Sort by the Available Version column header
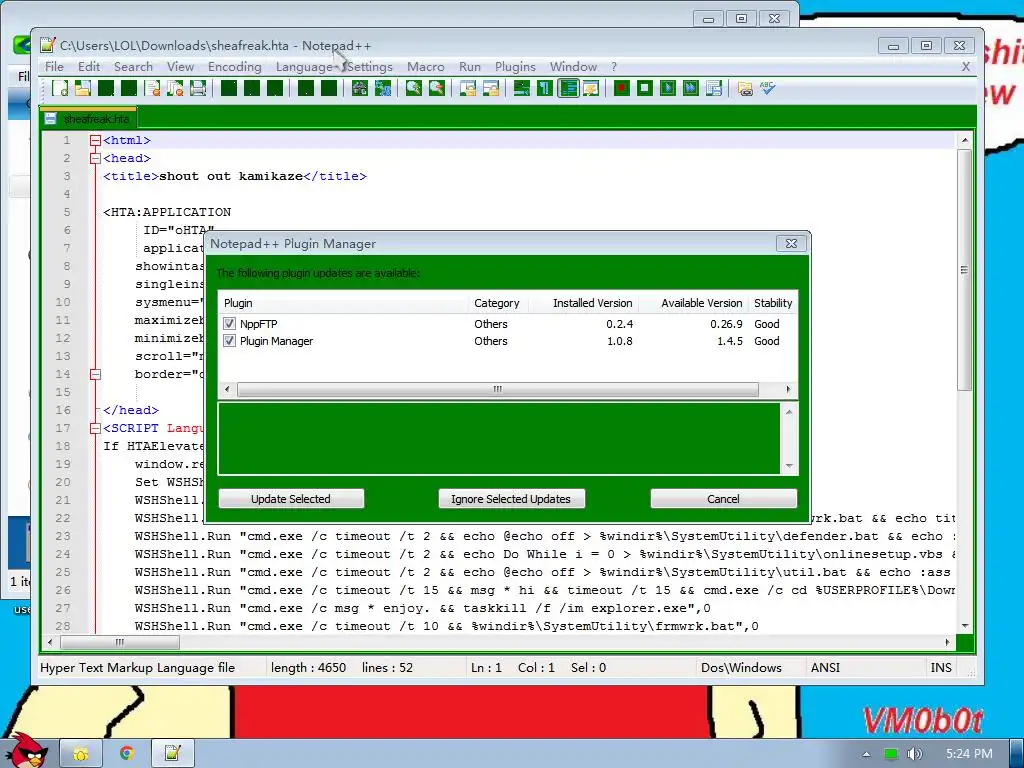Screen dimensions: 1024x768 (694, 303)
